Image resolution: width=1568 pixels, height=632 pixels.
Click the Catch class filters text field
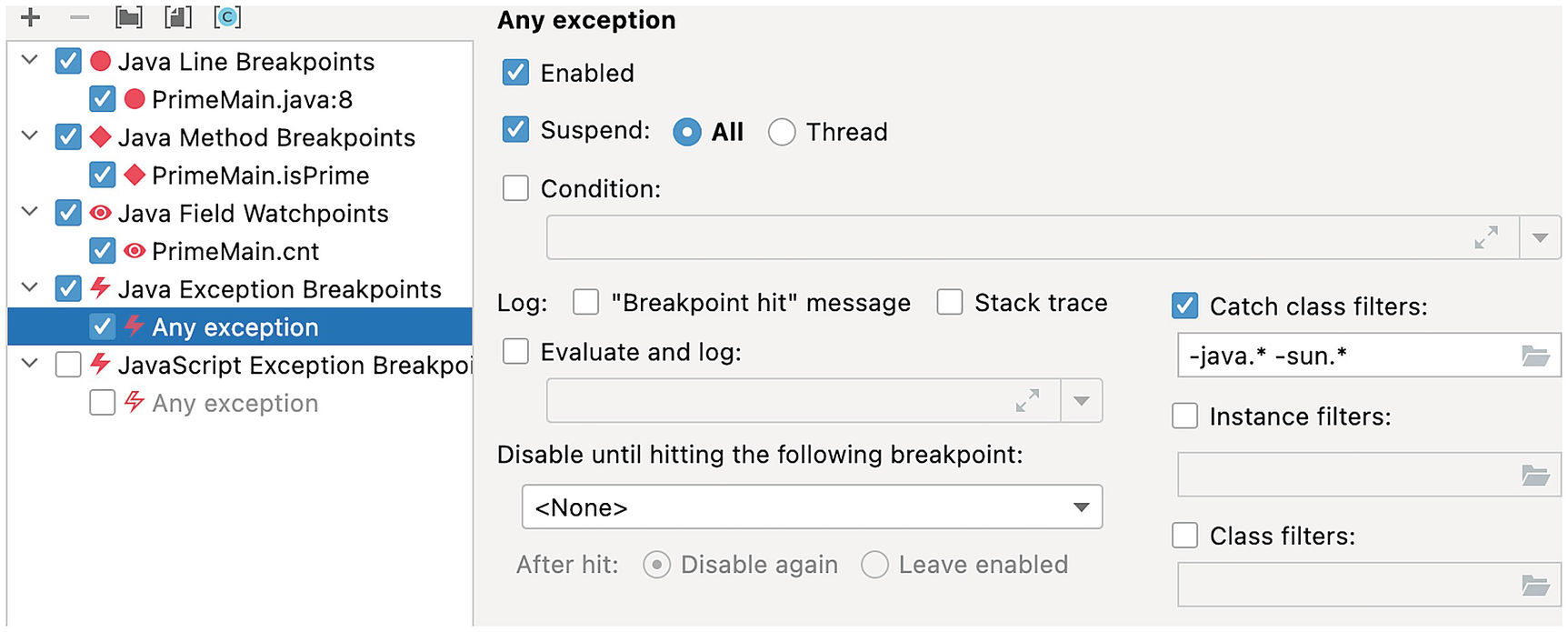click(1345, 356)
